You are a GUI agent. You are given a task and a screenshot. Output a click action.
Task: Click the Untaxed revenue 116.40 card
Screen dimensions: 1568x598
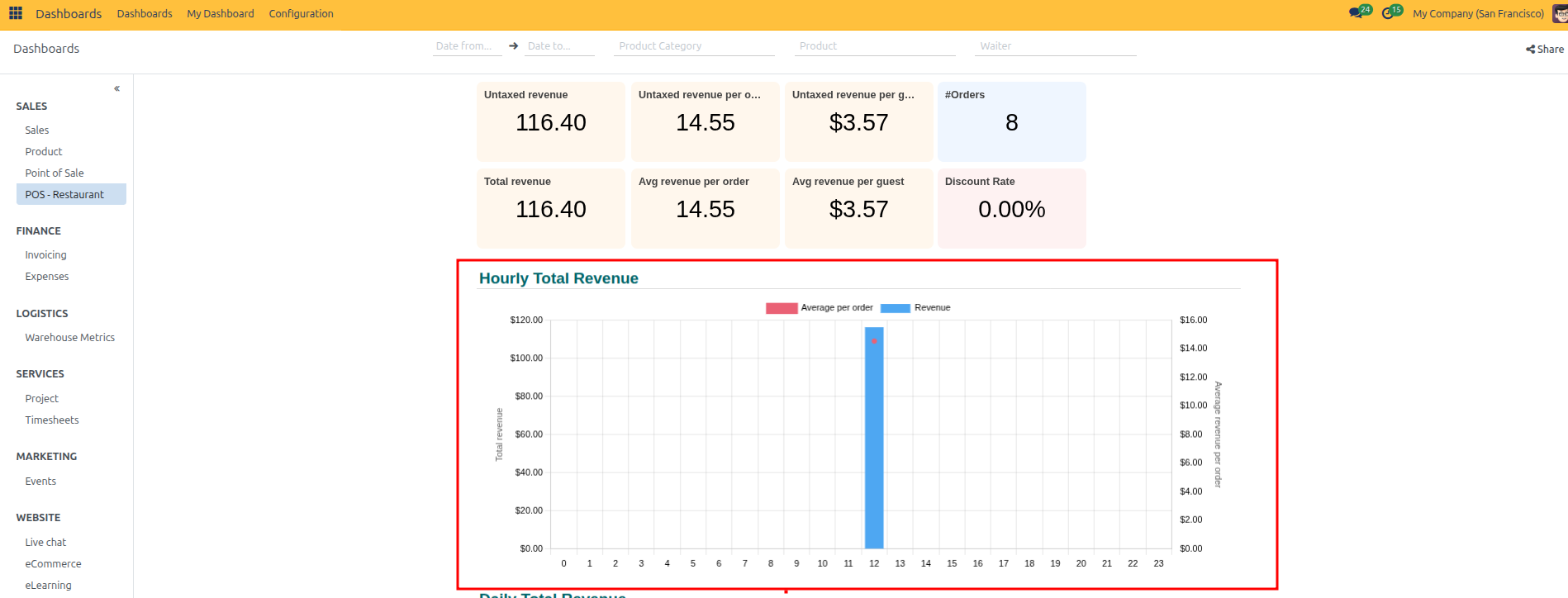click(551, 121)
